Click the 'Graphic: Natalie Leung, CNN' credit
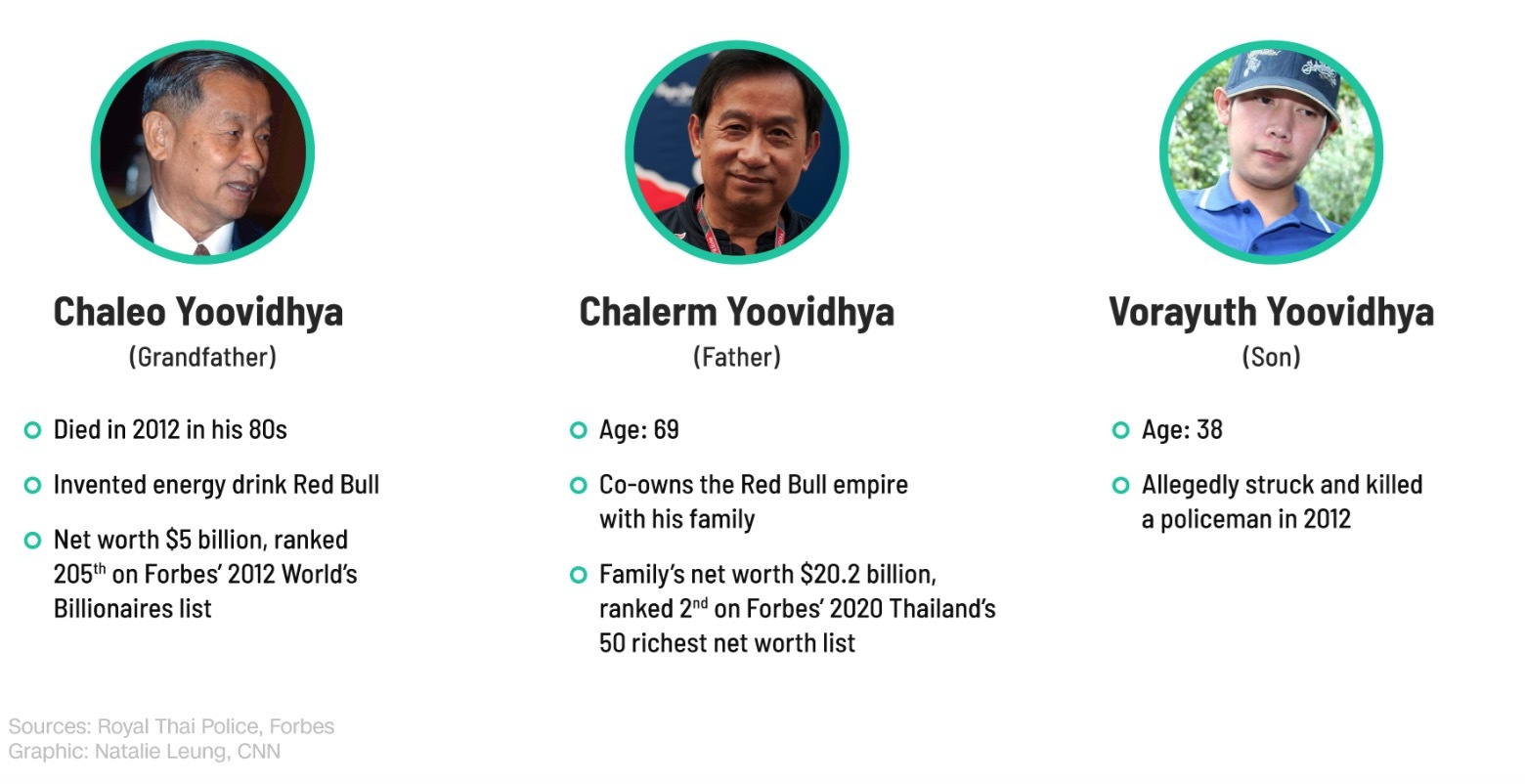 144,752
